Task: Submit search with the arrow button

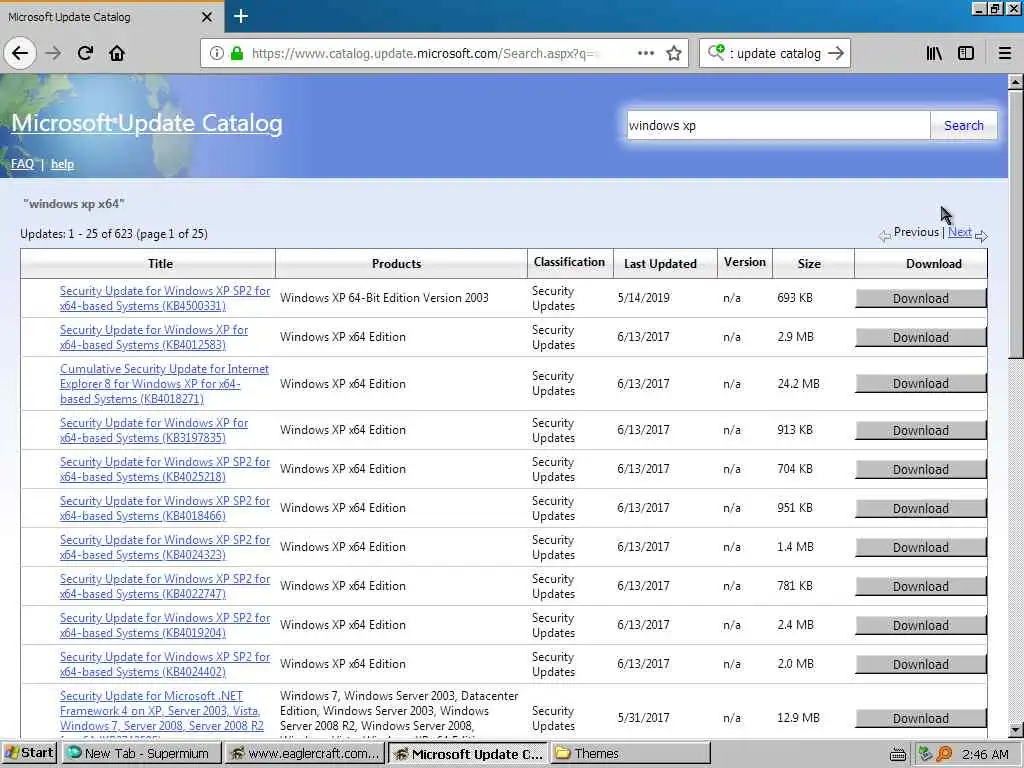Action: 836,53
